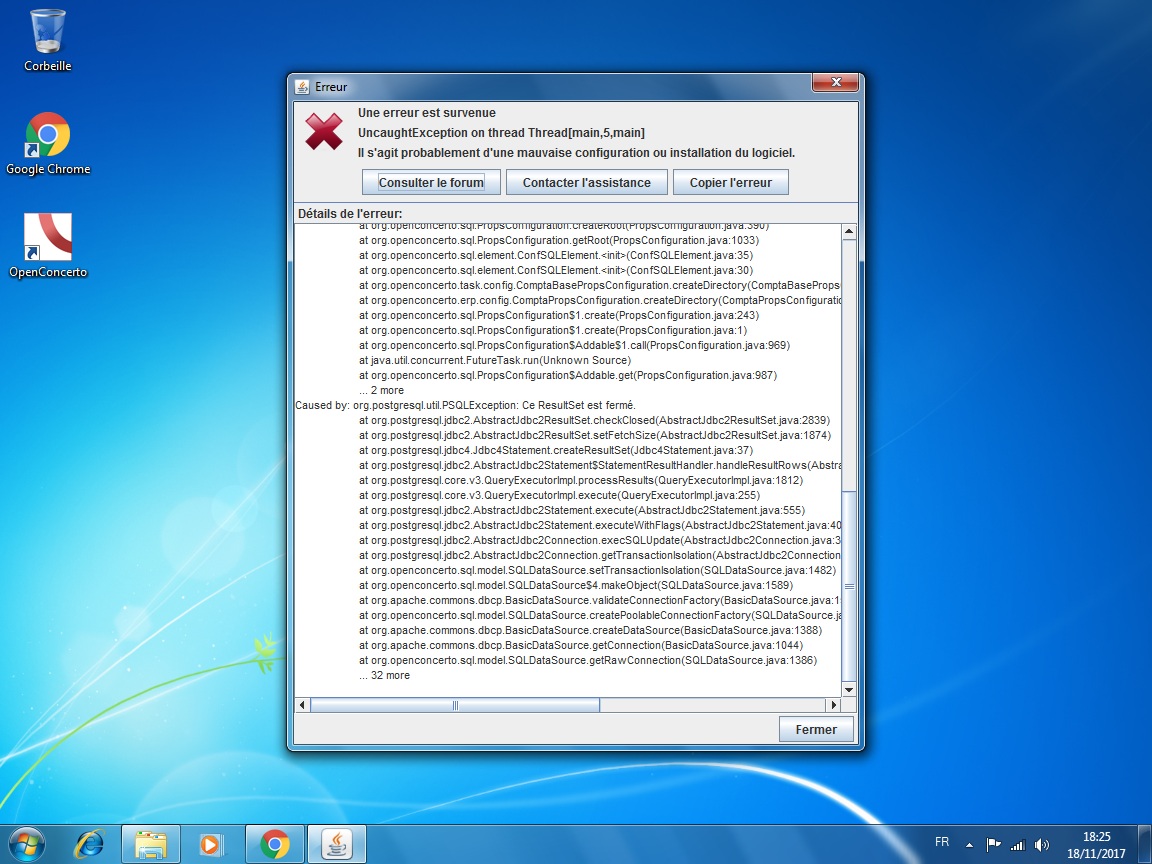Open Windows Explorer from the taskbar
1152x864 pixels.
(x=151, y=844)
